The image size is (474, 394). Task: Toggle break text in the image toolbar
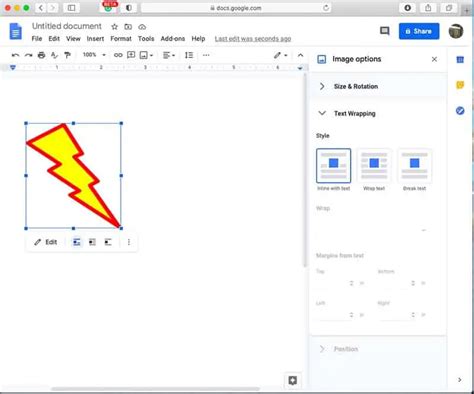pos(108,242)
